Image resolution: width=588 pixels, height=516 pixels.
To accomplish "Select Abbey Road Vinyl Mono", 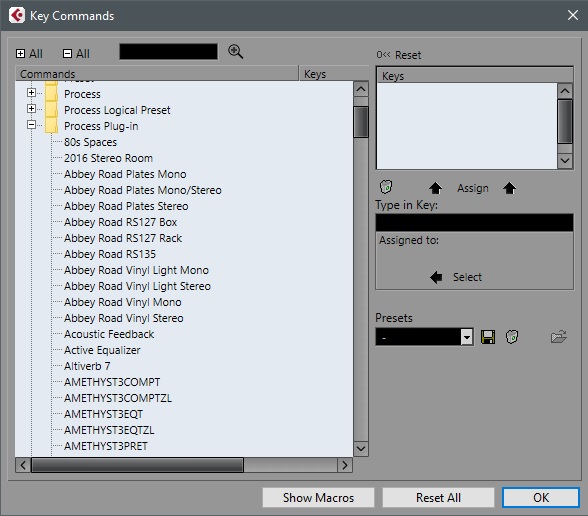I will point(123,302).
